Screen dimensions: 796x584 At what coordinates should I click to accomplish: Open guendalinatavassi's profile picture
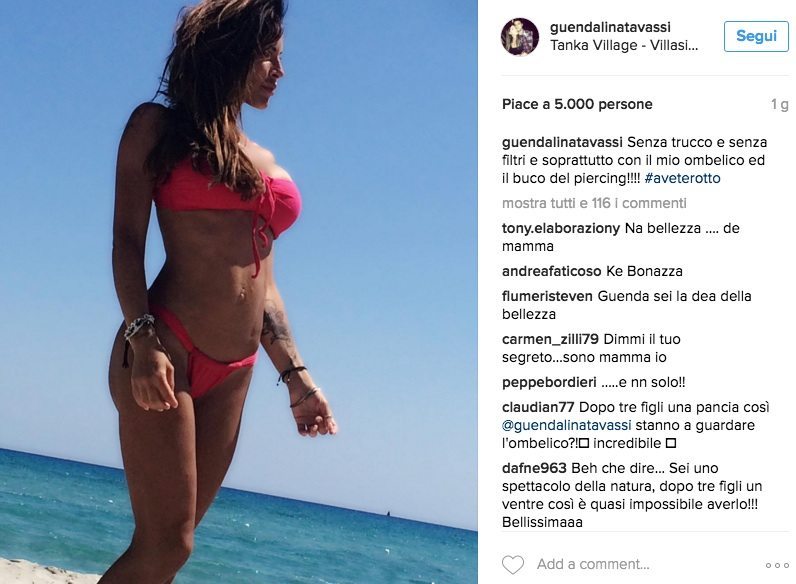[x=520, y=37]
